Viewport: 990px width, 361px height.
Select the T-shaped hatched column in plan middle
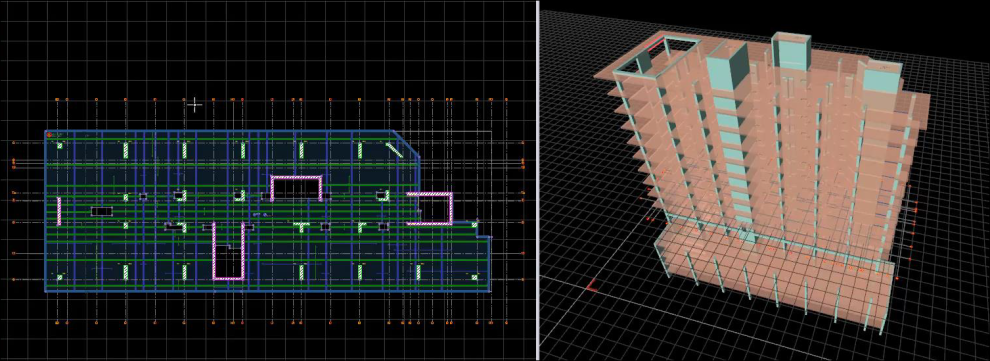[x=302, y=226]
